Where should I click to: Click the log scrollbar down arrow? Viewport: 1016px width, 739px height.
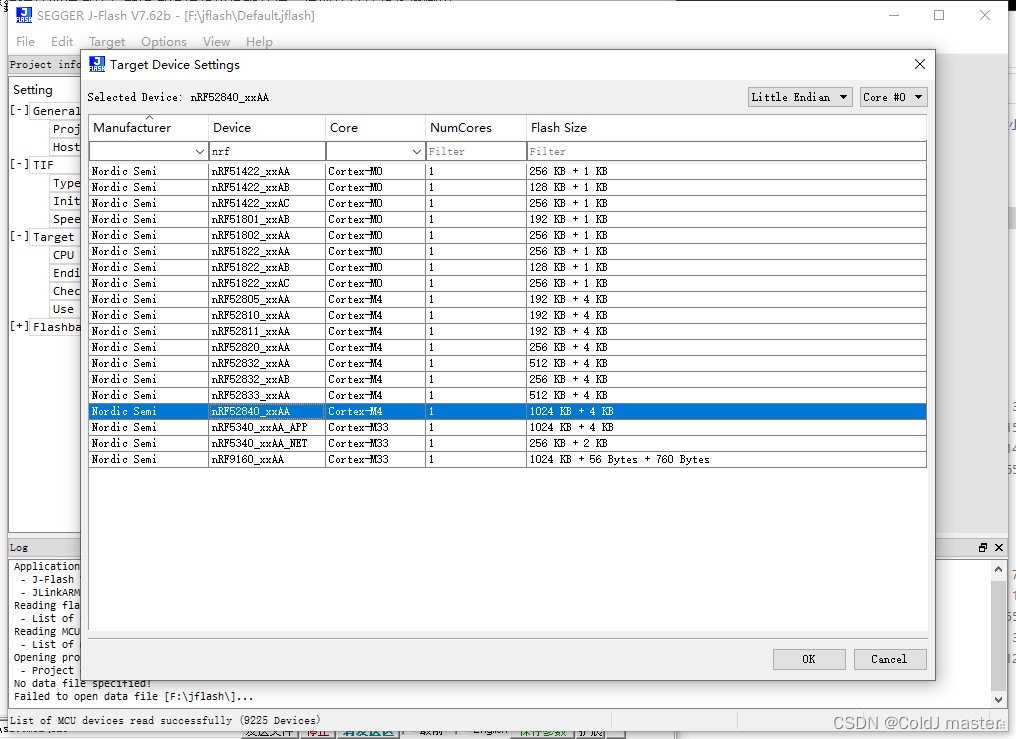[999, 699]
